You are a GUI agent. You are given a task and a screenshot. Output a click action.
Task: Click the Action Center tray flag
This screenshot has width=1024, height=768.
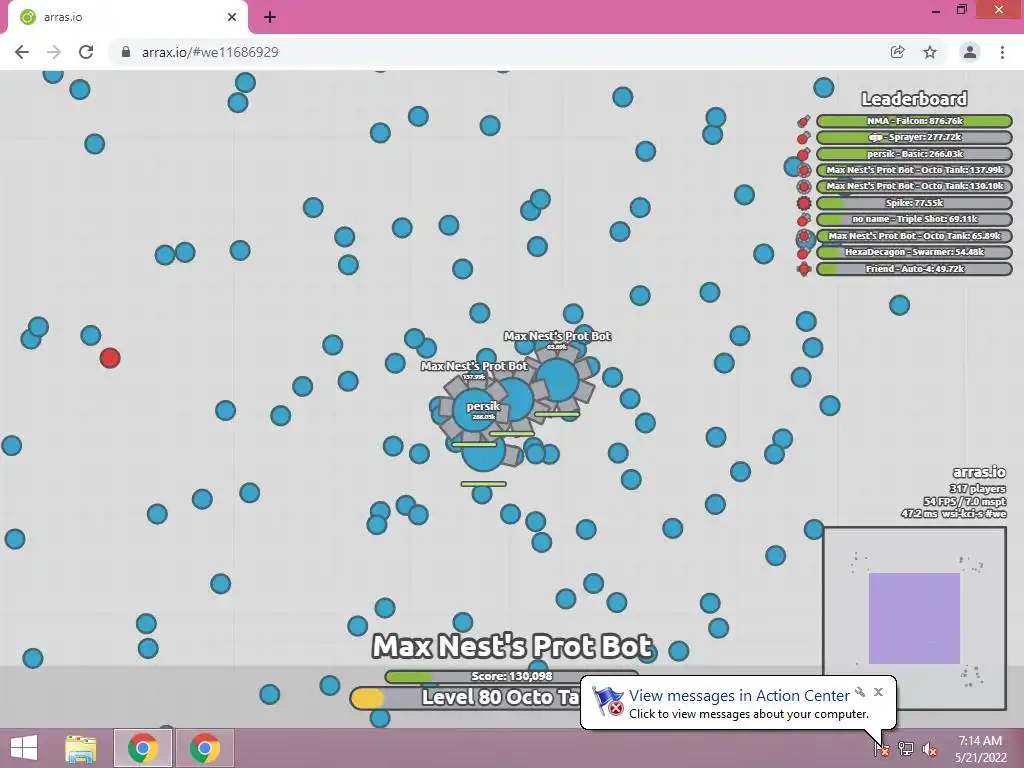pyautogui.click(x=881, y=748)
